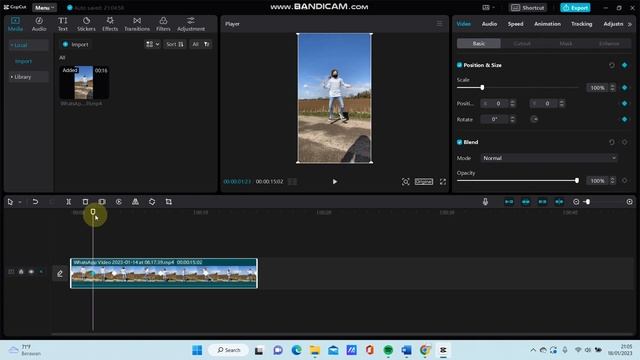Screen dimensions: 640x360
Task: Expand the Local section in sidebar
Action: 28,45
